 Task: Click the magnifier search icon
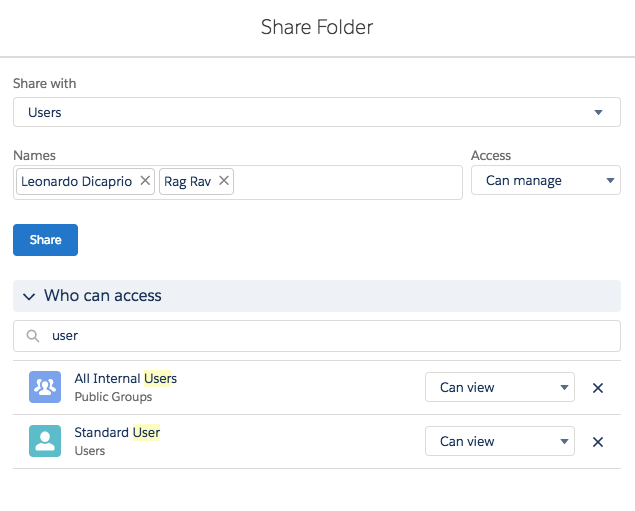pos(33,336)
